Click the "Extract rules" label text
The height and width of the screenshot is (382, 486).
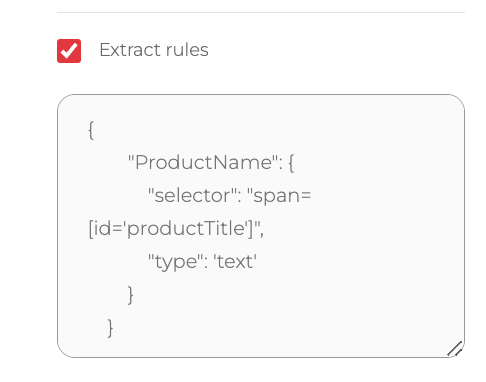pyautogui.click(x=154, y=50)
